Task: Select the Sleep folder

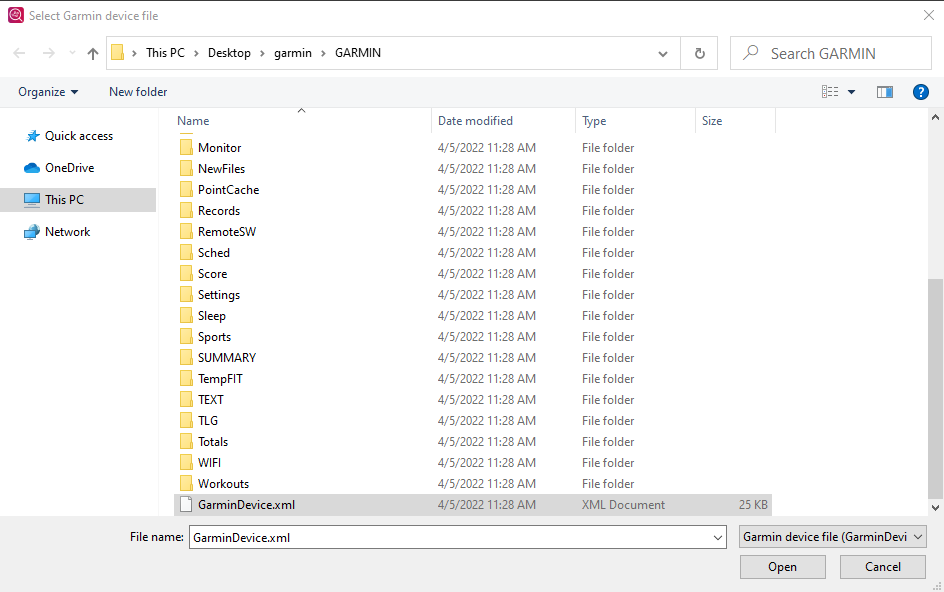Action: point(211,316)
